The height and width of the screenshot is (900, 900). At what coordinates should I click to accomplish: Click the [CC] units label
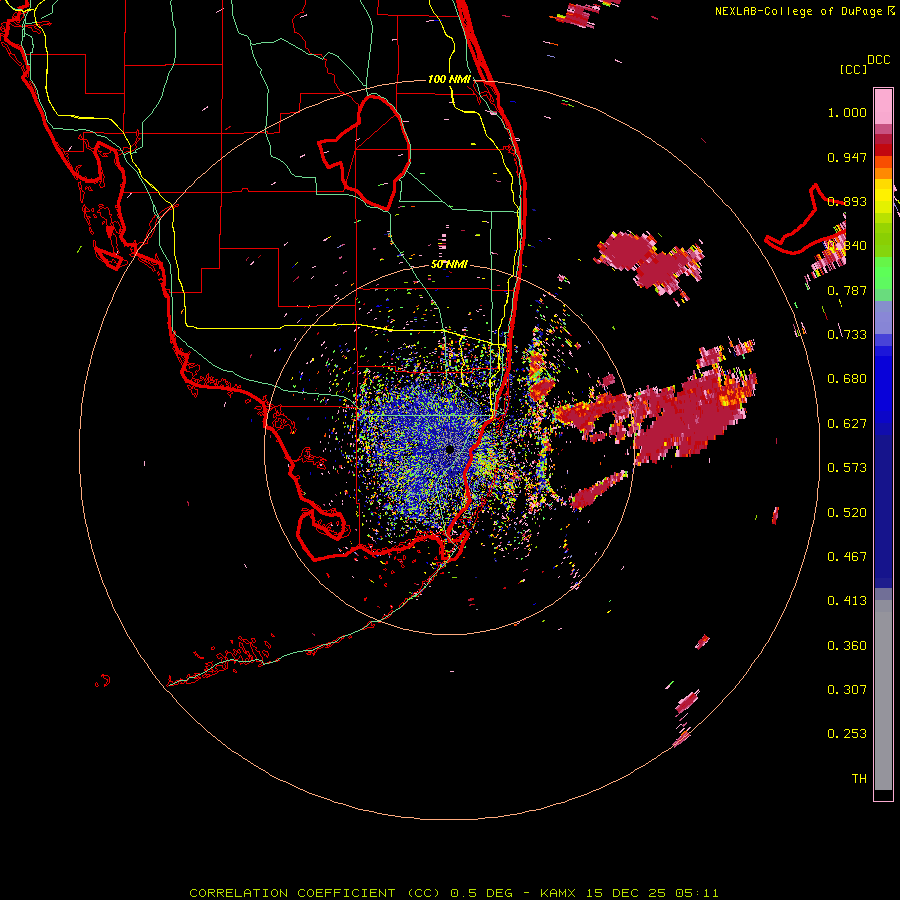click(853, 70)
